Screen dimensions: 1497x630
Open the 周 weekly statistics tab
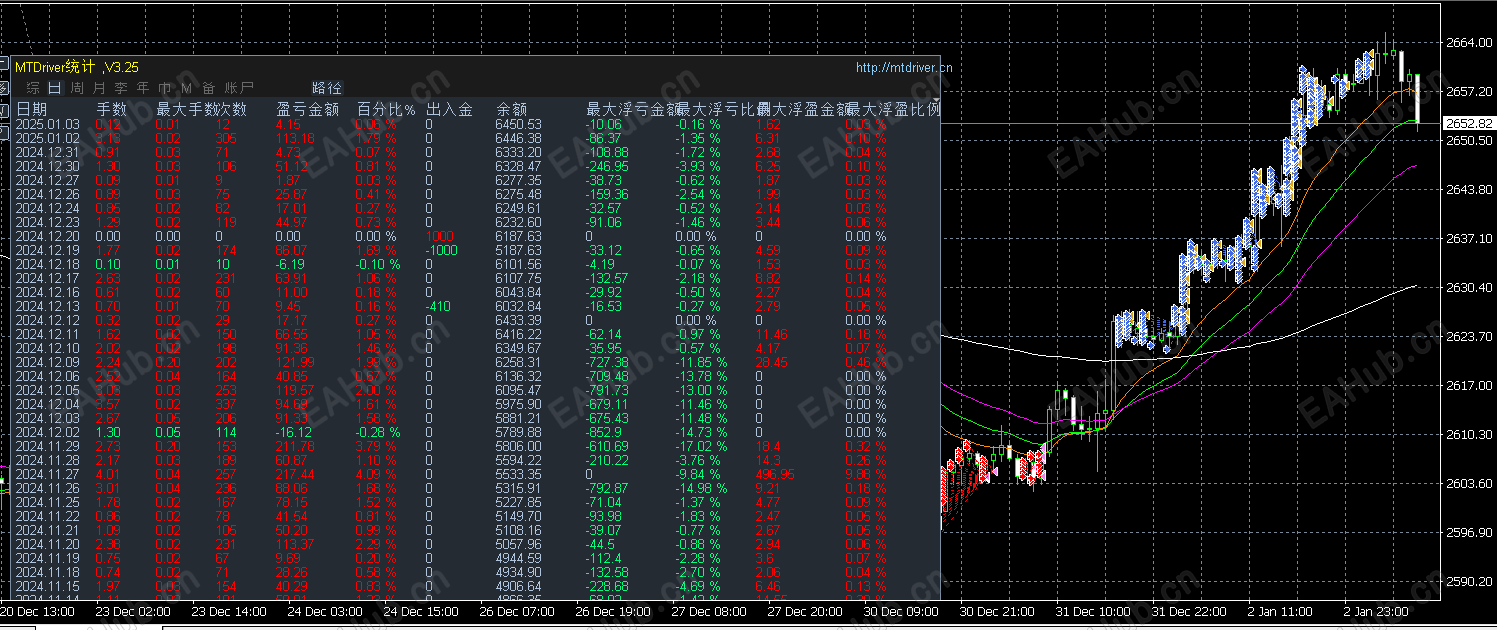tap(77, 88)
